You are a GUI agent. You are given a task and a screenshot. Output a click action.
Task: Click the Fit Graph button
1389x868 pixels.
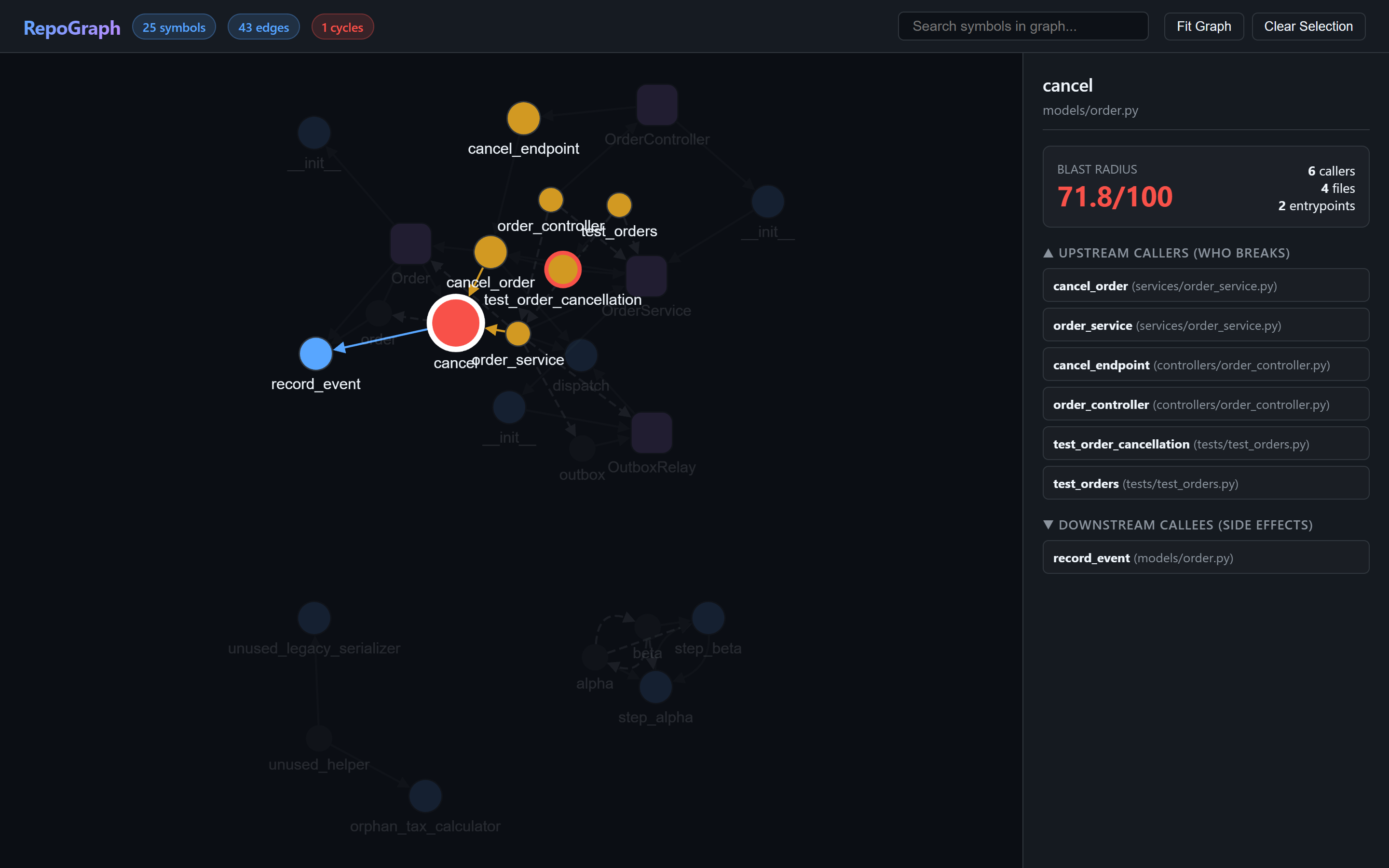[1204, 27]
